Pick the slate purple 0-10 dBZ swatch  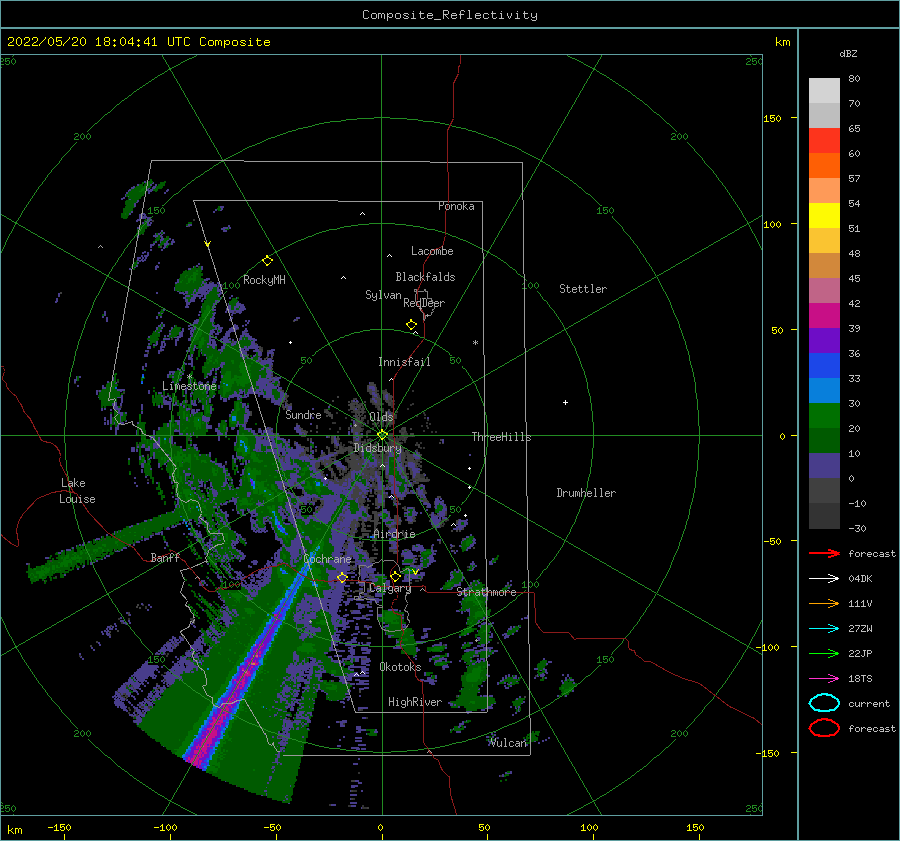tap(824, 466)
